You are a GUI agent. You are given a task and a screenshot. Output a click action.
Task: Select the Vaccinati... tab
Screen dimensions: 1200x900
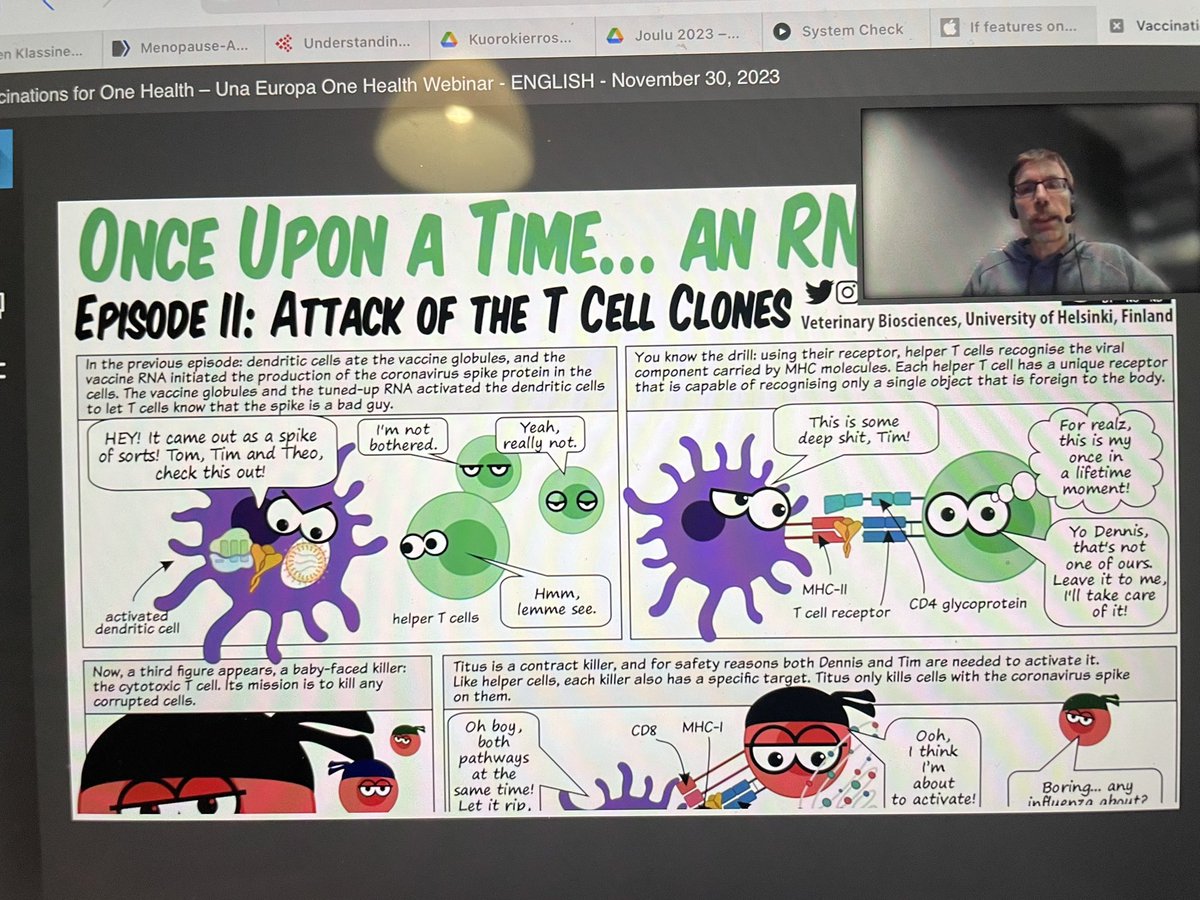tap(1150, 25)
